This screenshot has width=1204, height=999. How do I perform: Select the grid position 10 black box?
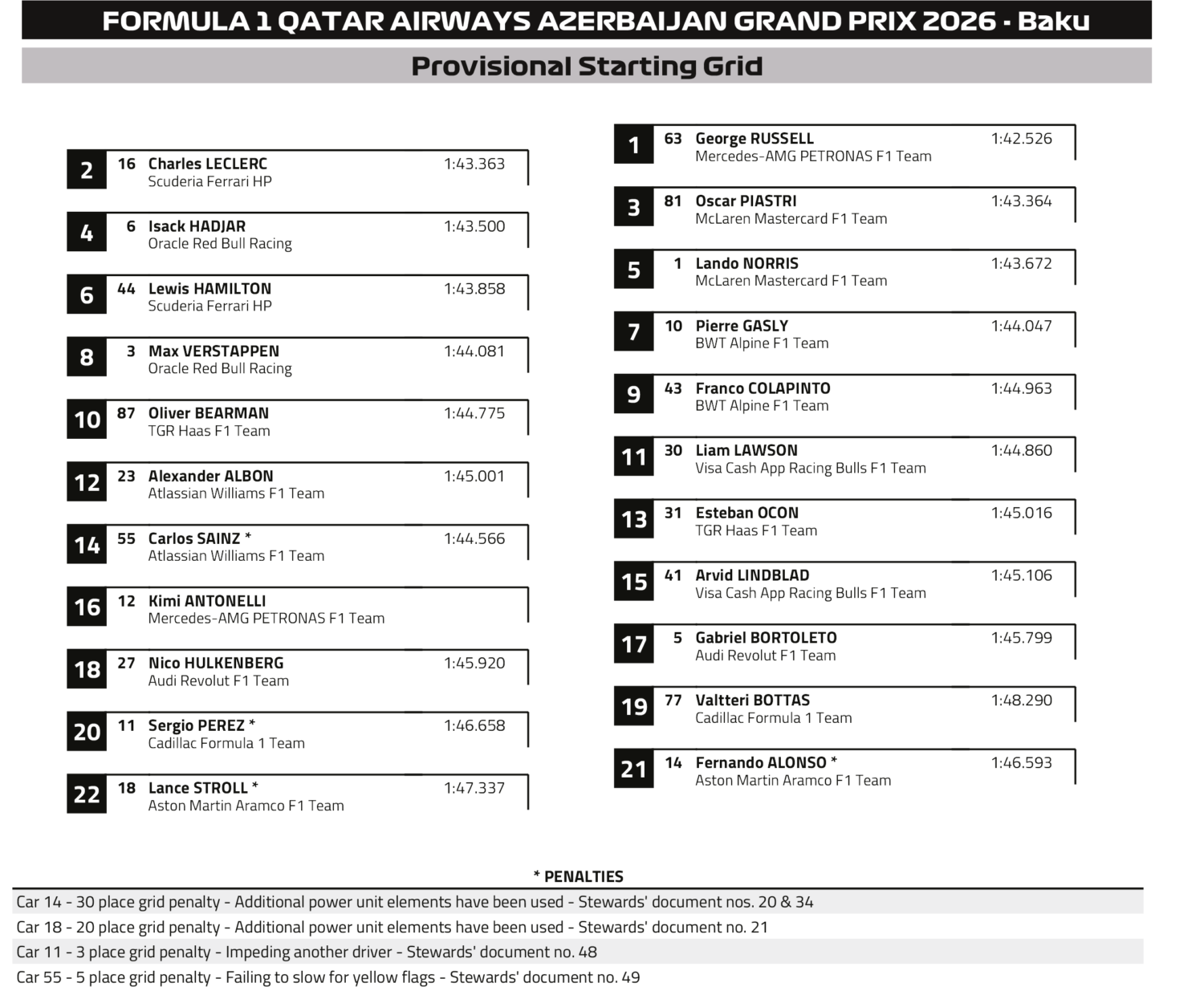coord(87,420)
